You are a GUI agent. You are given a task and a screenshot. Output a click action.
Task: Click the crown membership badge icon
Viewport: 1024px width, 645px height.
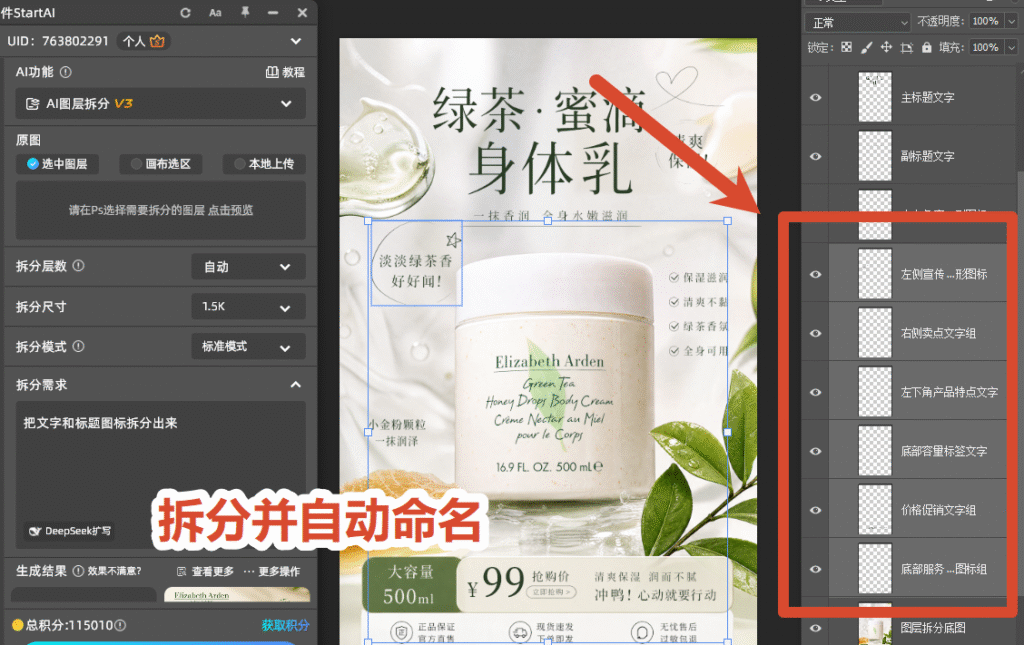(x=157, y=41)
